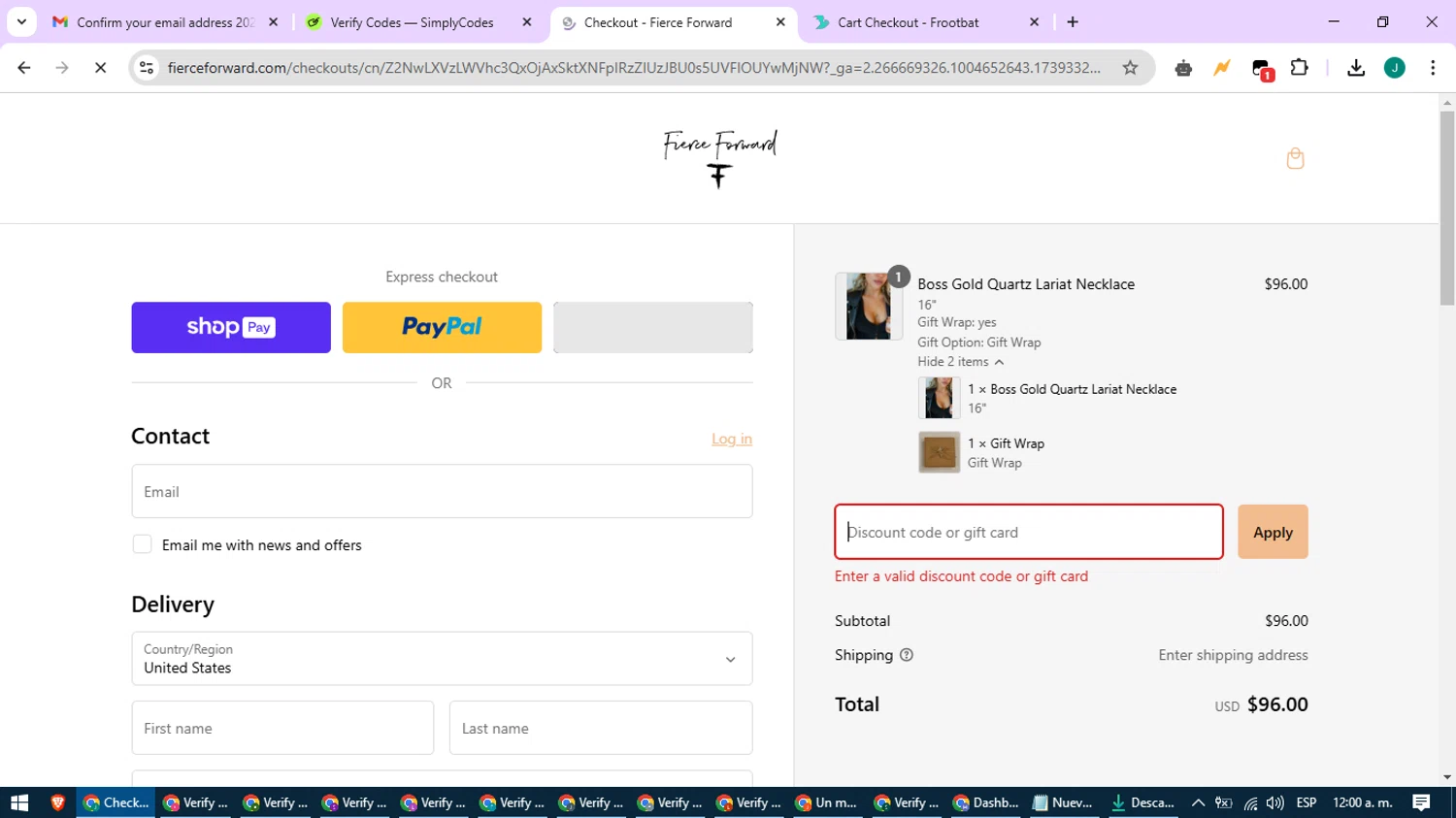
Task: Close the Verify Codes SimplyCodes tab
Action: [x=527, y=22]
